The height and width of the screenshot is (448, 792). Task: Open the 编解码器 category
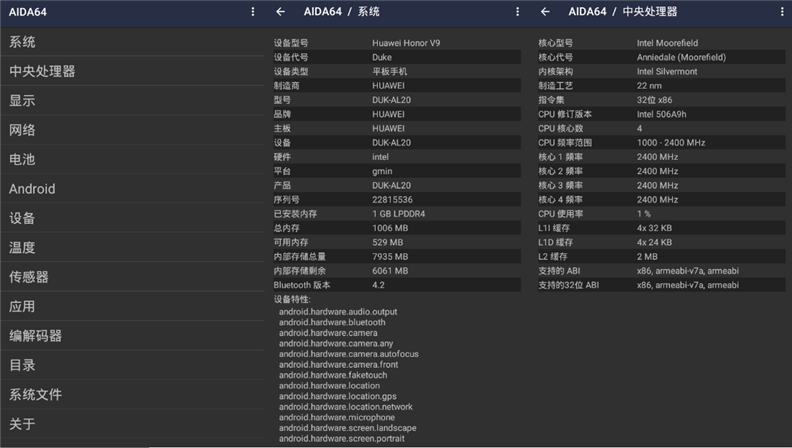click(x=132, y=336)
